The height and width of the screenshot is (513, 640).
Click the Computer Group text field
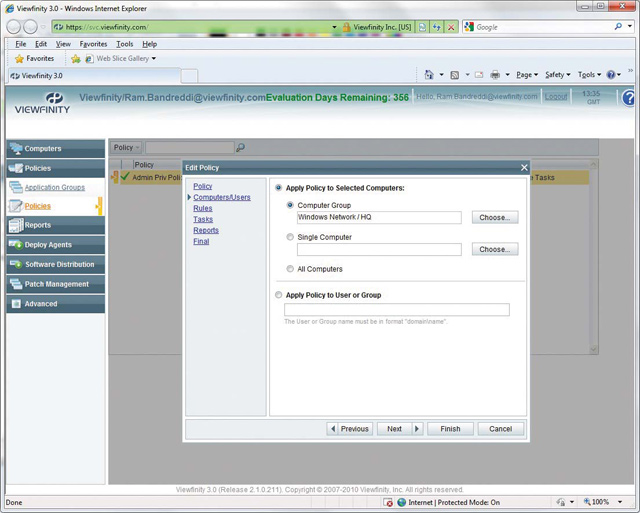(x=379, y=218)
